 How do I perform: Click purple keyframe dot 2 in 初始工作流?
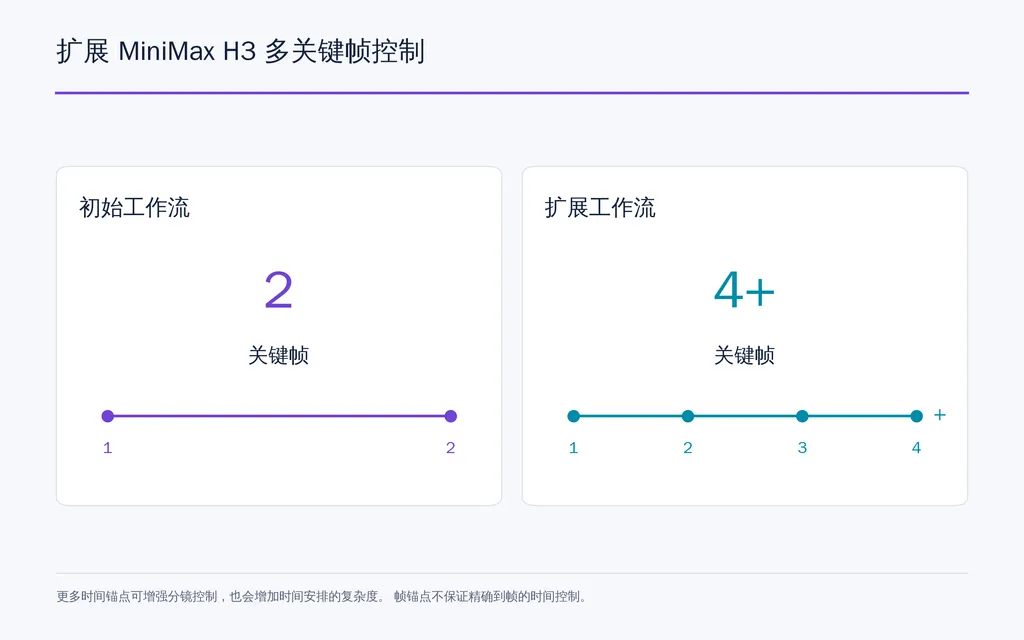coord(451,416)
